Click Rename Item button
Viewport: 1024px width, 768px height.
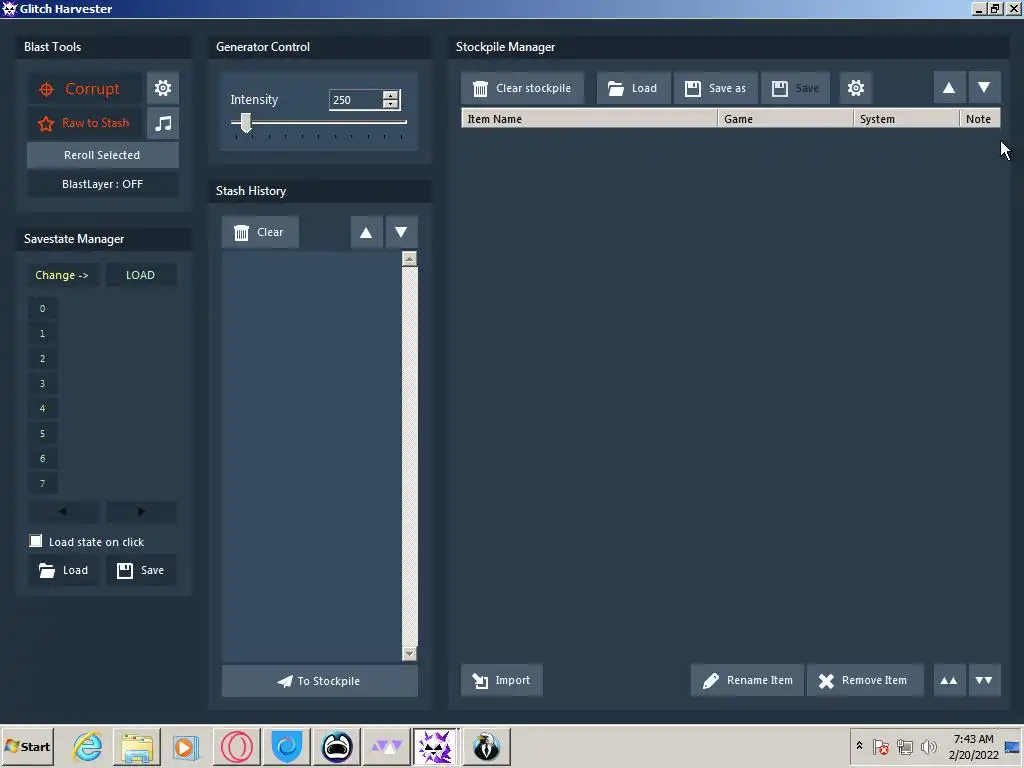click(747, 680)
